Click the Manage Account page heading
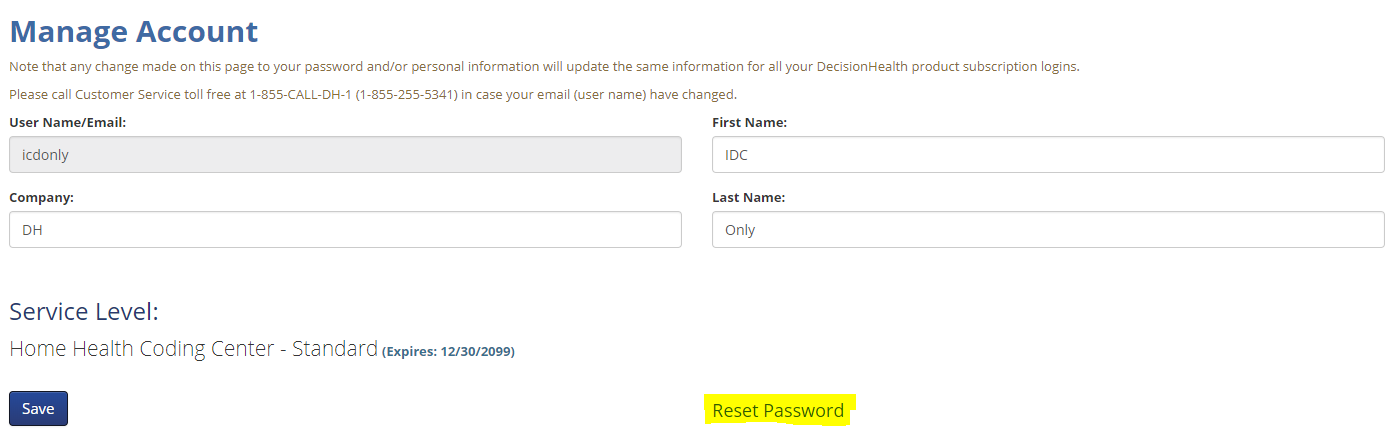The width and height of the screenshot is (1396, 443). coord(134,32)
